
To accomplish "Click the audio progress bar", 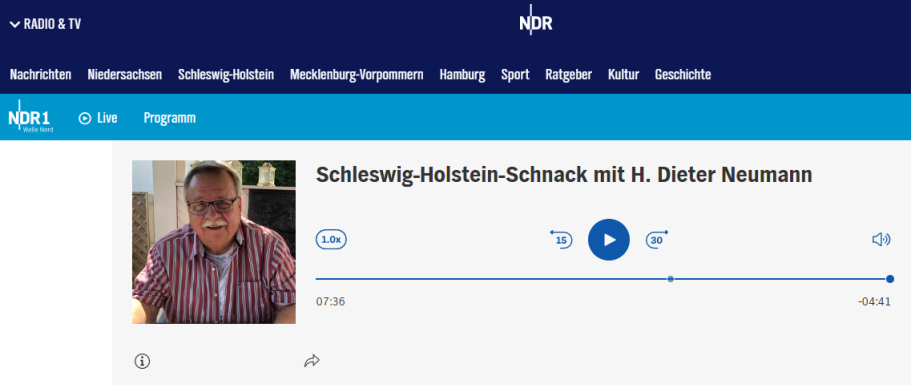I will (x=602, y=279).
